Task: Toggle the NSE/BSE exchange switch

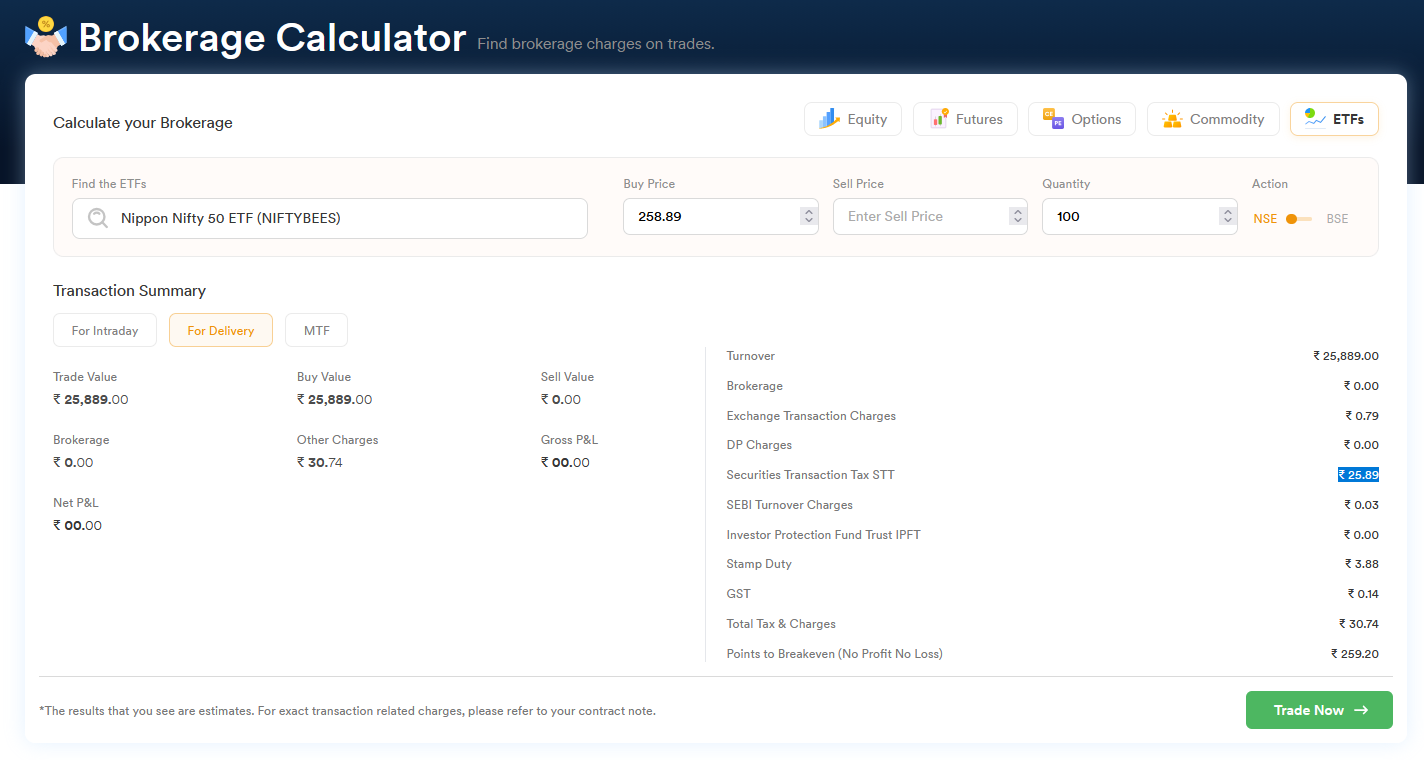Action: click(1297, 219)
